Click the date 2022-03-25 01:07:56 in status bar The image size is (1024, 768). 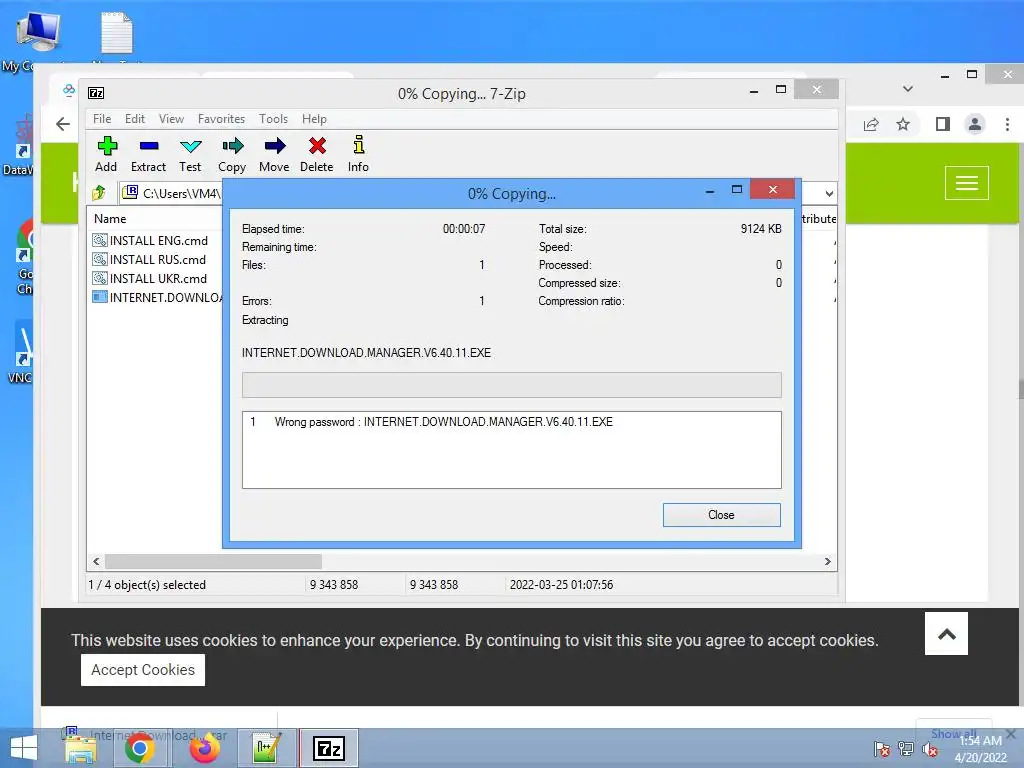click(x=562, y=584)
